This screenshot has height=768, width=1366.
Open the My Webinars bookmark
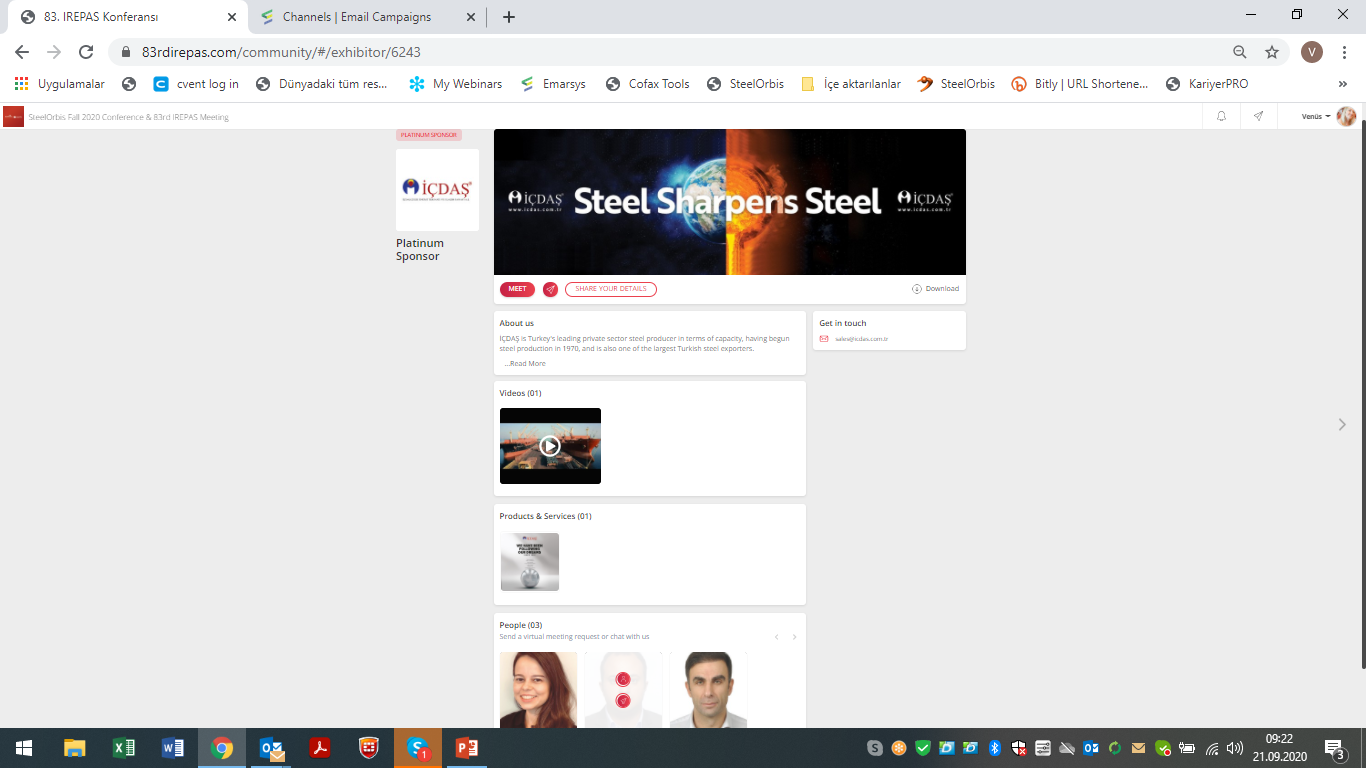click(456, 84)
